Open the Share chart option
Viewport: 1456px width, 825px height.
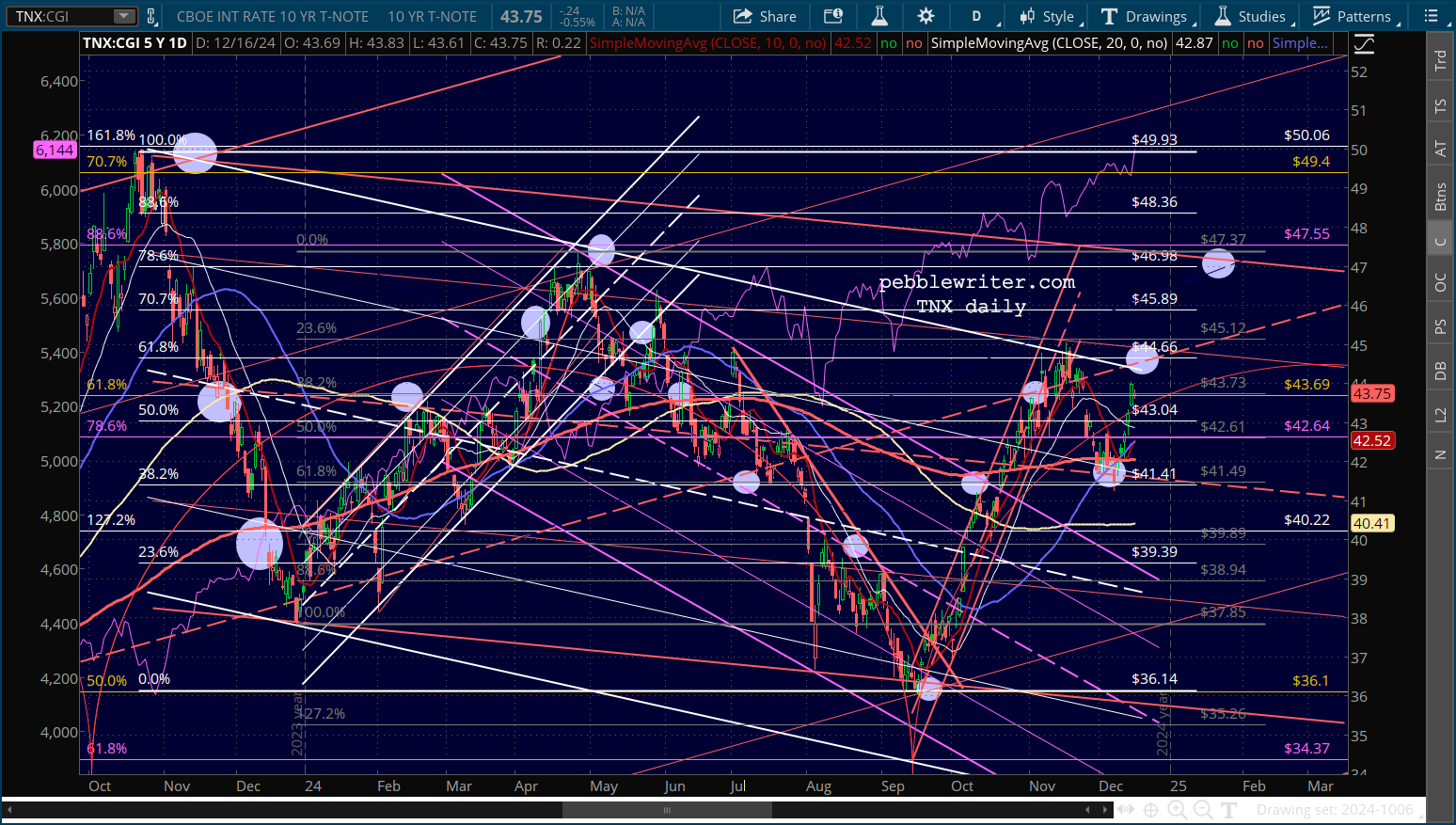coord(765,16)
